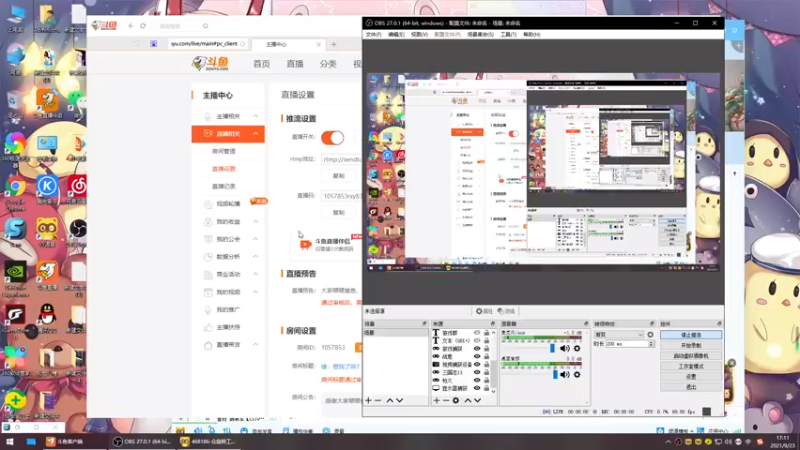800x450 pixels.
Task: Pop out the OBS scenes dock panel
Action: pyautogui.click(x=424, y=324)
